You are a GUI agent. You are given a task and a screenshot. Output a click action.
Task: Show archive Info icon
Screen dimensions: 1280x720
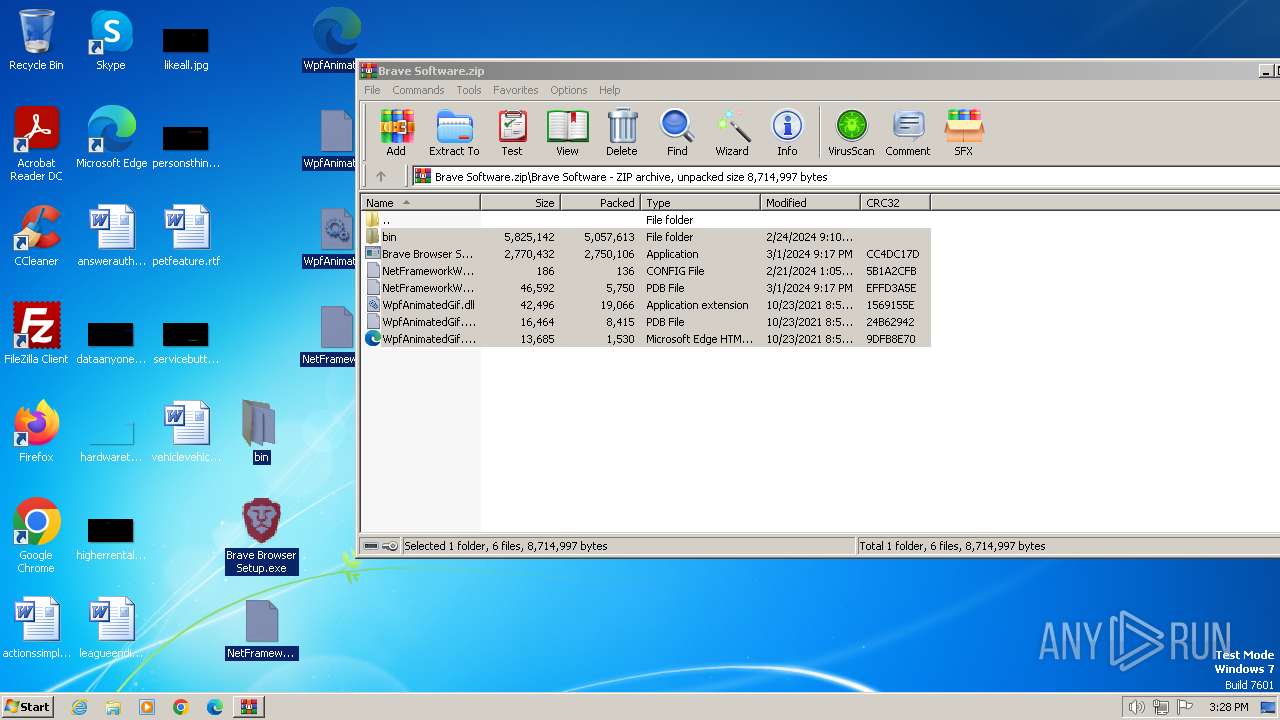coord(787,133)
